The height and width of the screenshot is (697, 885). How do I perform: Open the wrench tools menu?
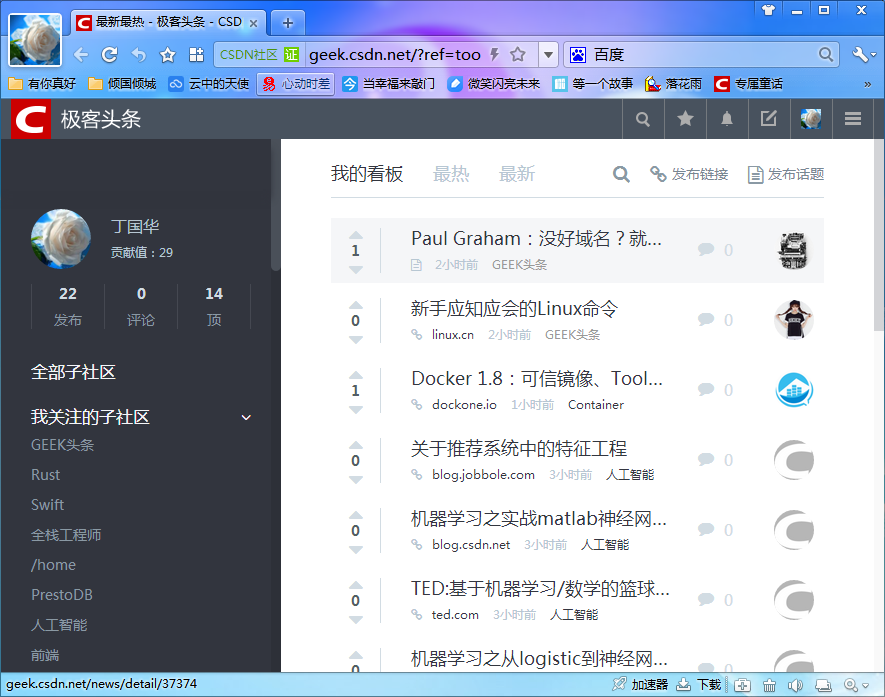point(864,55)
